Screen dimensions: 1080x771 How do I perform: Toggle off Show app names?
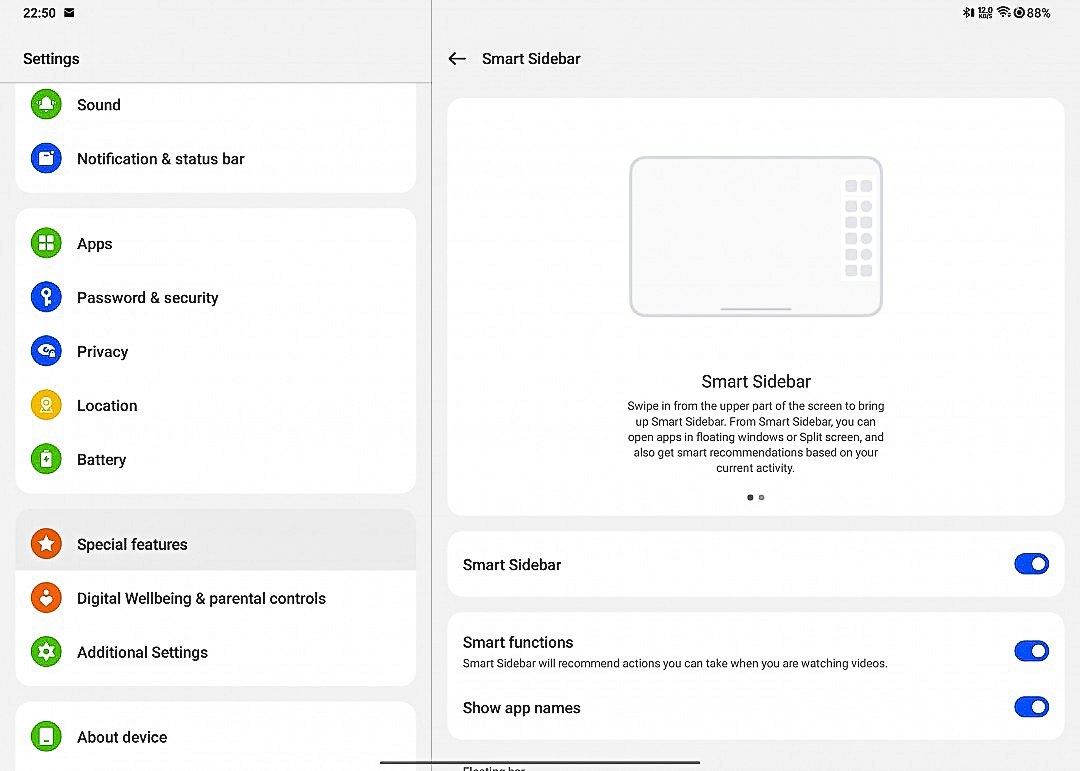[x=1031, y=707]
